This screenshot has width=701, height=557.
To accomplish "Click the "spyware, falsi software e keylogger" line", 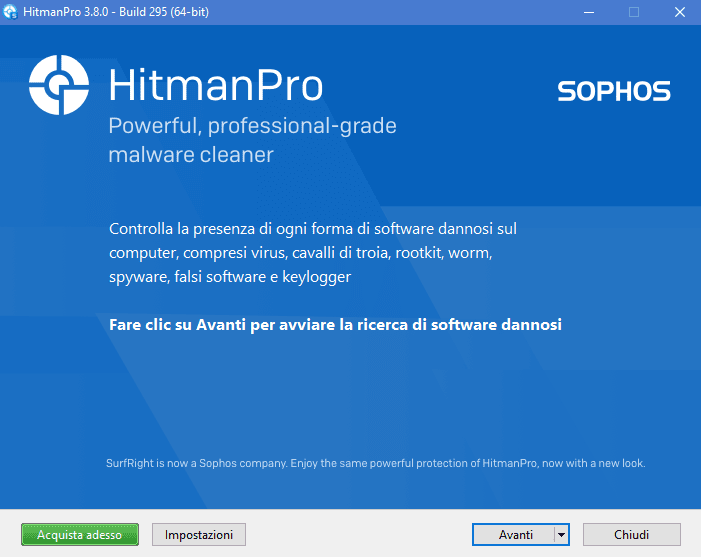I will coord(230,276).
